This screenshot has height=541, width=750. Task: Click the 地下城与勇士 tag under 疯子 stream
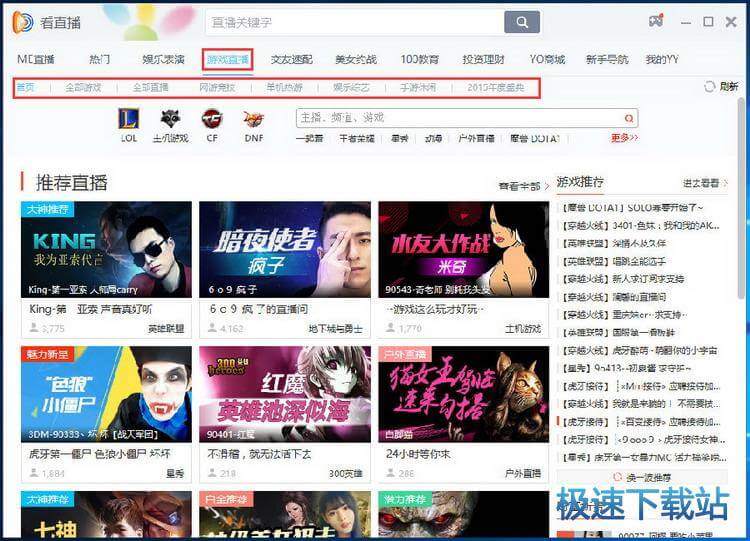(335, 329)
